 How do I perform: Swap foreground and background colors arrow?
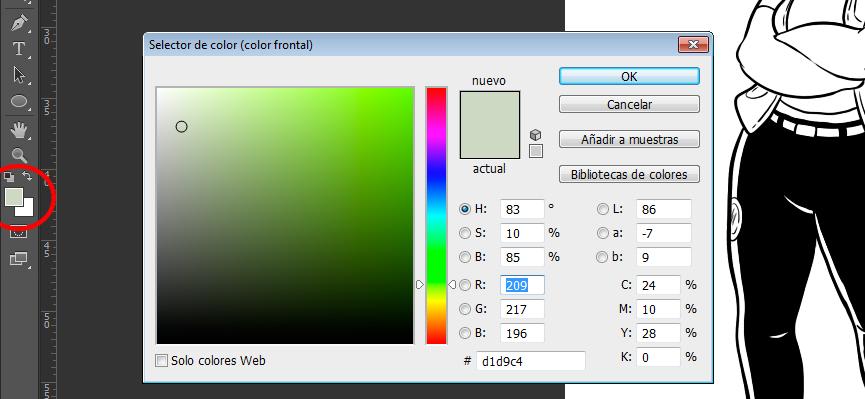pyautogui.click(x=27, y=177)
